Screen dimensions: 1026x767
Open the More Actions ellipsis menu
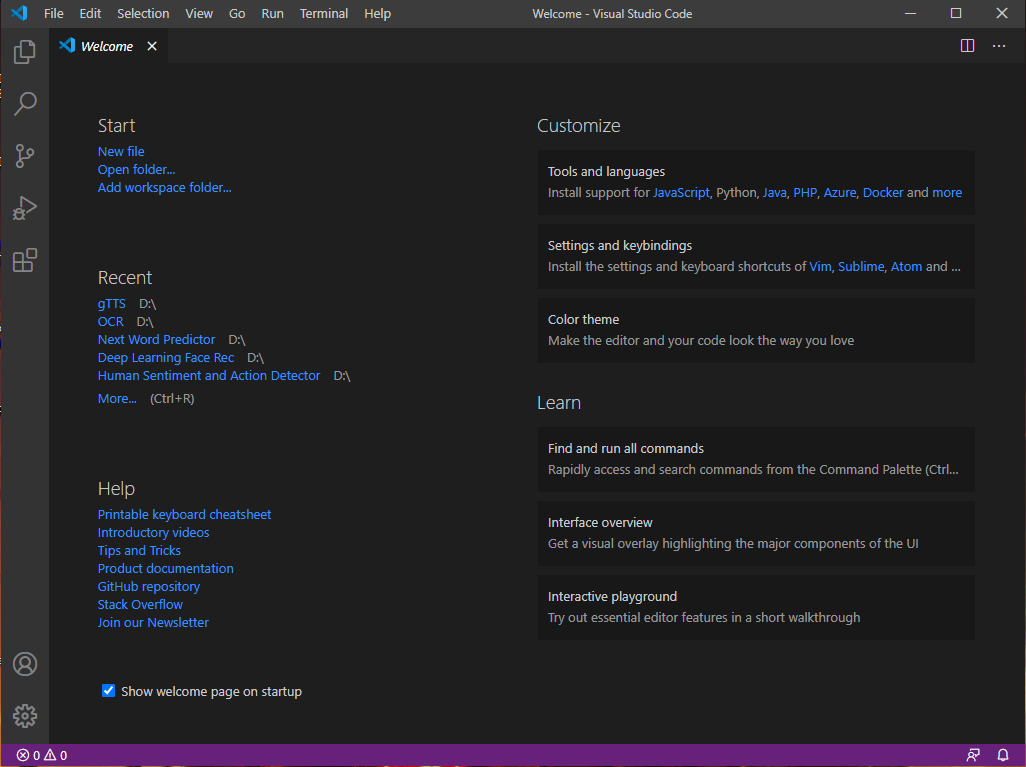point(999,46)
